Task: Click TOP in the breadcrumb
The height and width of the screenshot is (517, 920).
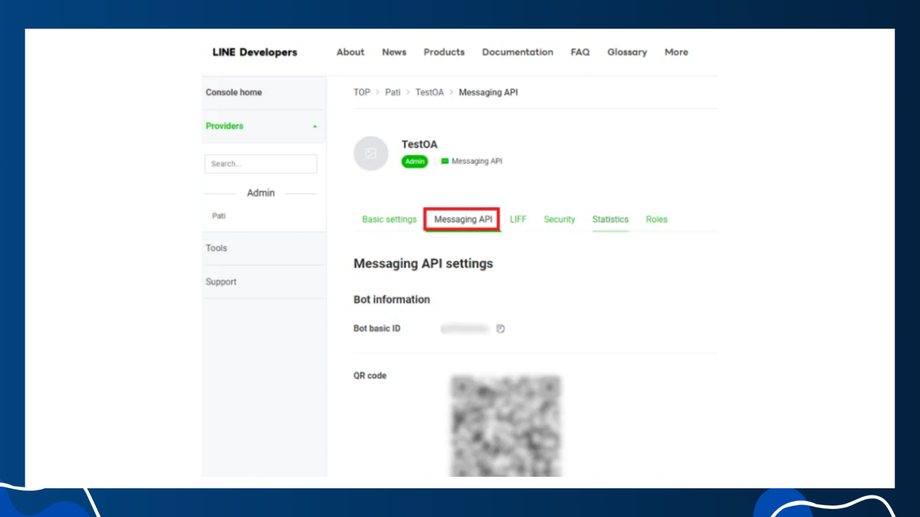Action: click(361, 92)
